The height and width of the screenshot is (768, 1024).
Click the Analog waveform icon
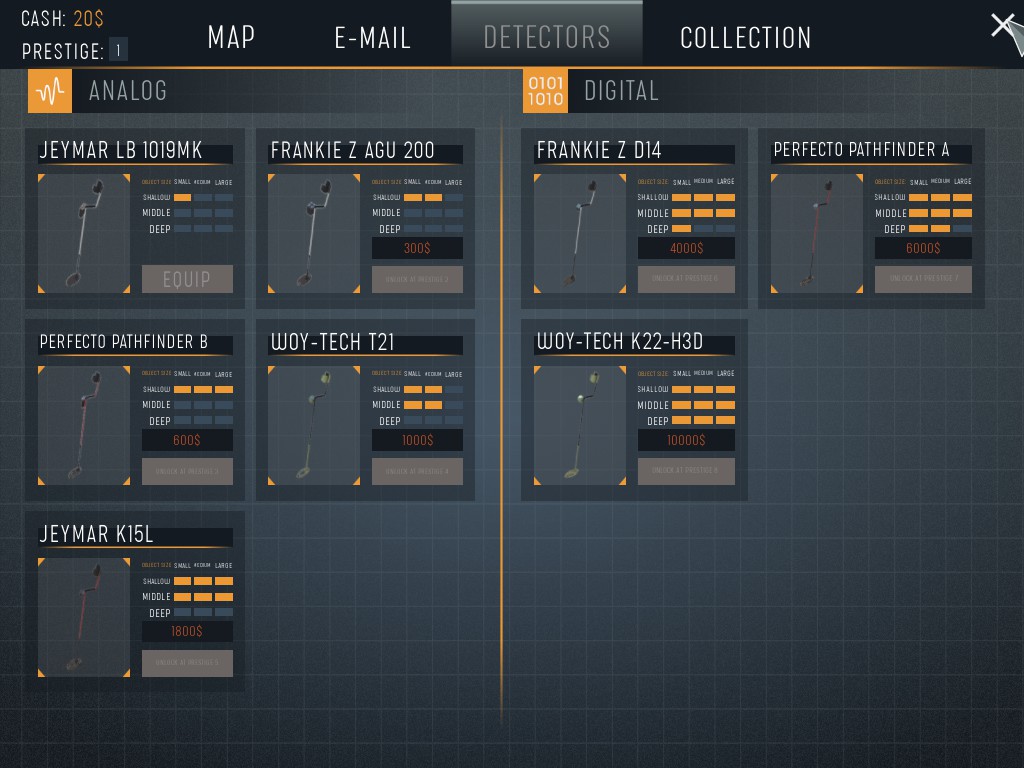coord(50,91)
